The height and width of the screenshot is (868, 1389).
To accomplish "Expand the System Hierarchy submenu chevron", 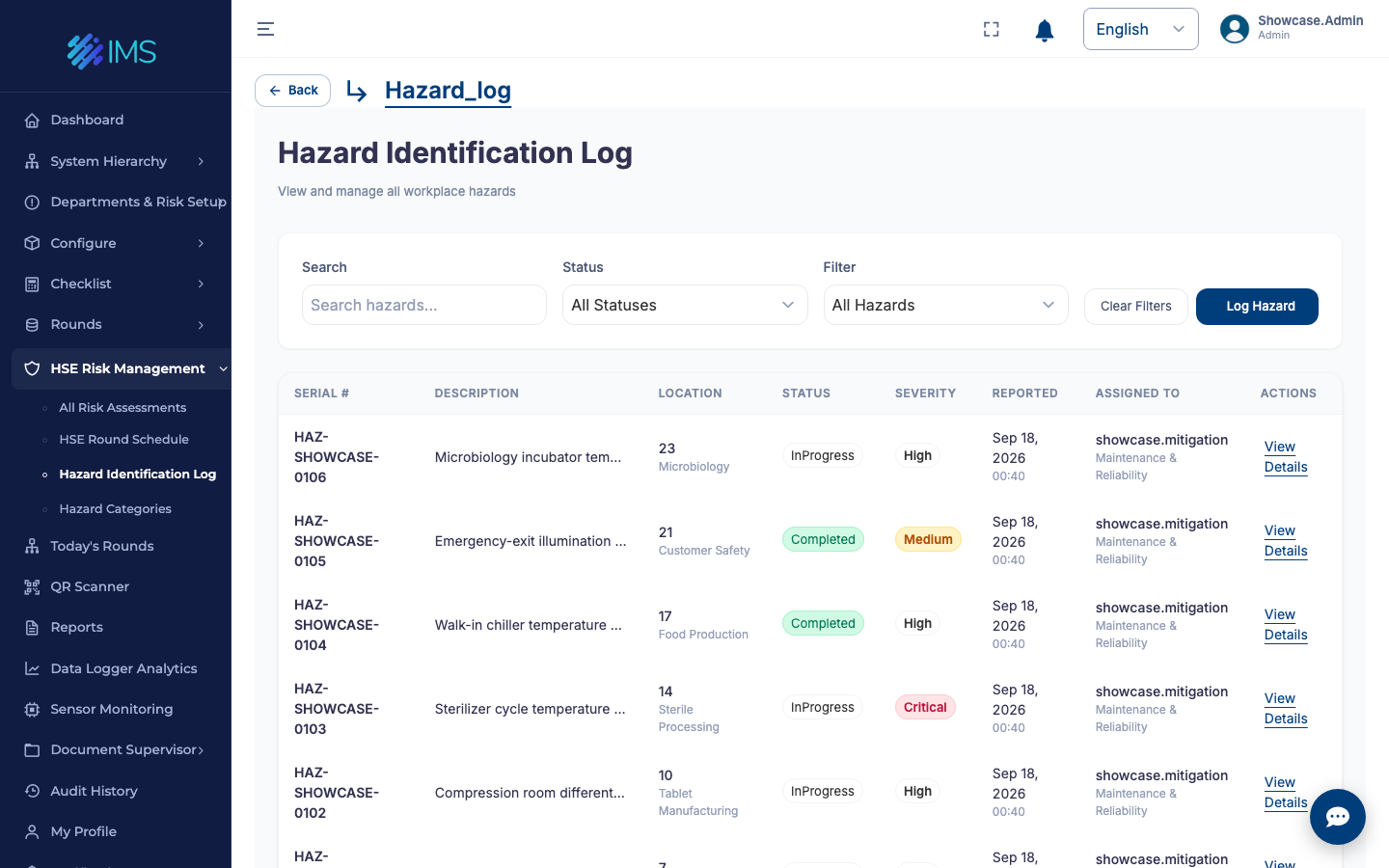I will click(x=201, y=161).
